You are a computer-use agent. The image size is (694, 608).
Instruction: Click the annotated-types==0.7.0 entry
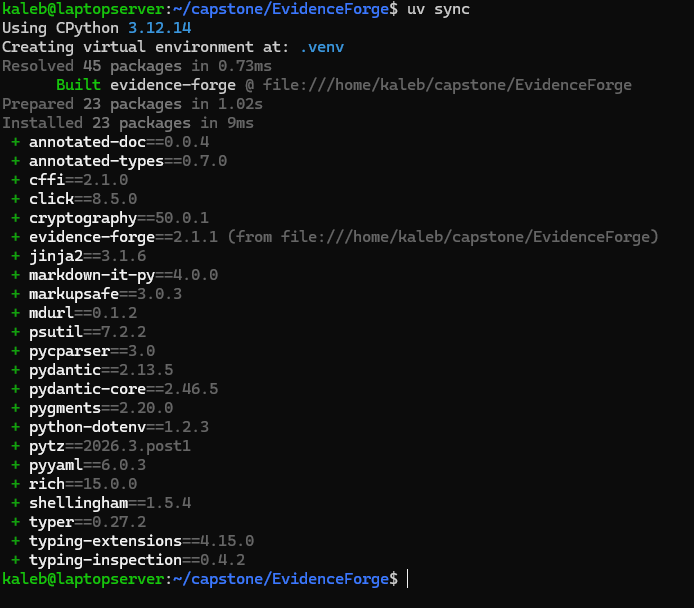(x=119, y=161)
